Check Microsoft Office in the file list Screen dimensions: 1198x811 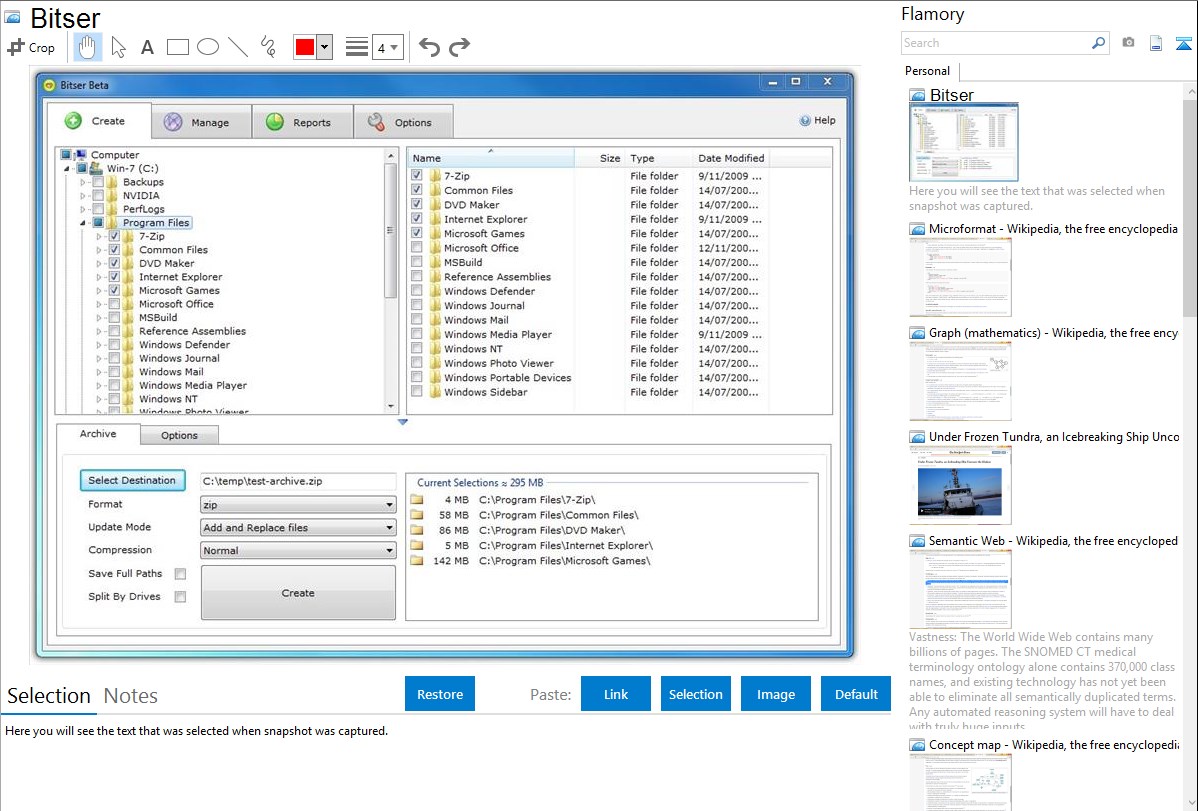coord(416,248)
